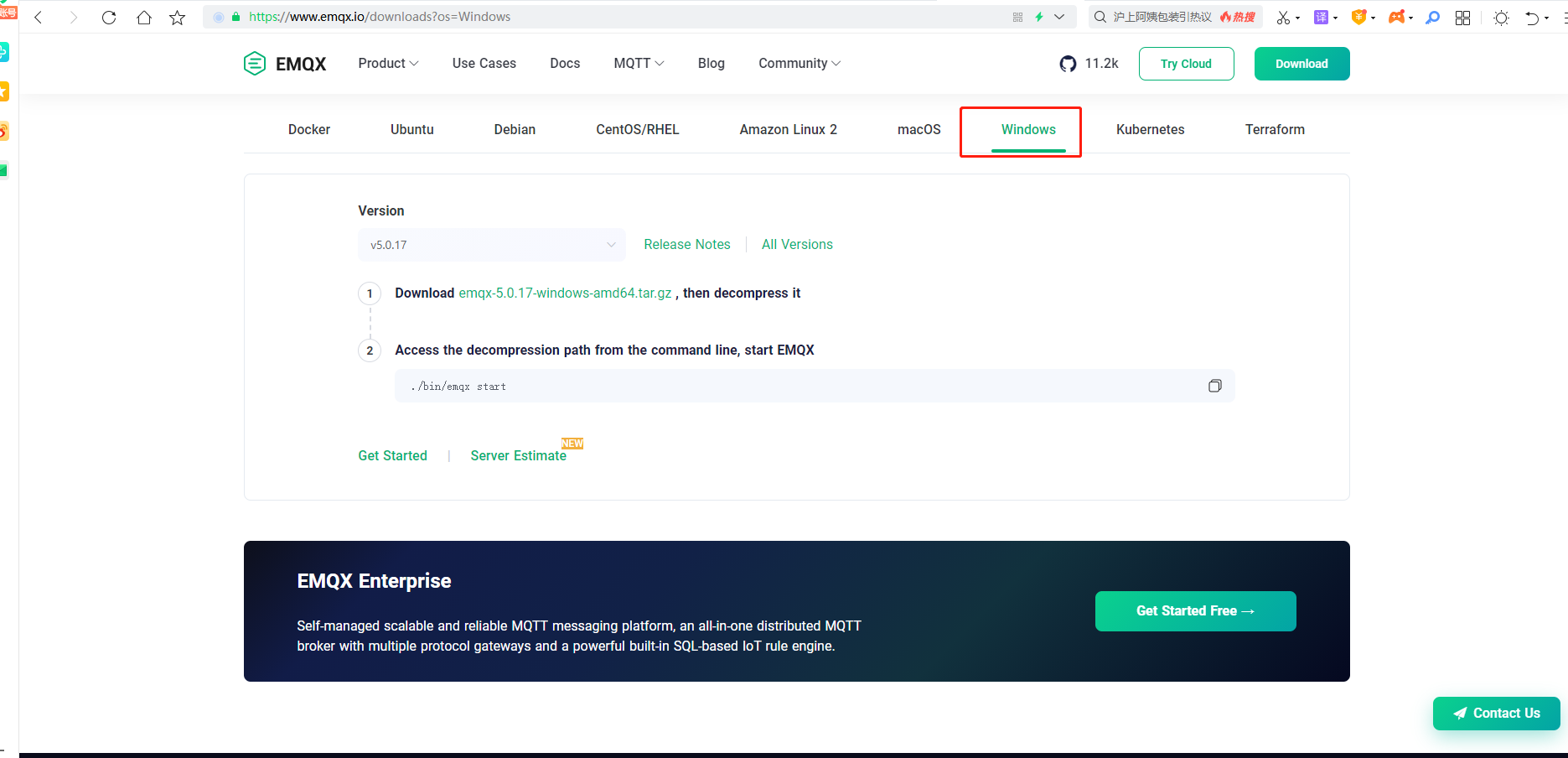1568x758 pixels.
Task: Click the purple translate 译 icon
Action: pos(1321,17)
